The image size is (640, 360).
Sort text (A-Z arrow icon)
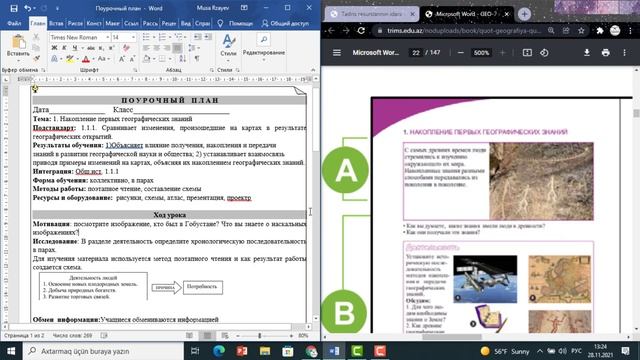[x=182, y=59]
